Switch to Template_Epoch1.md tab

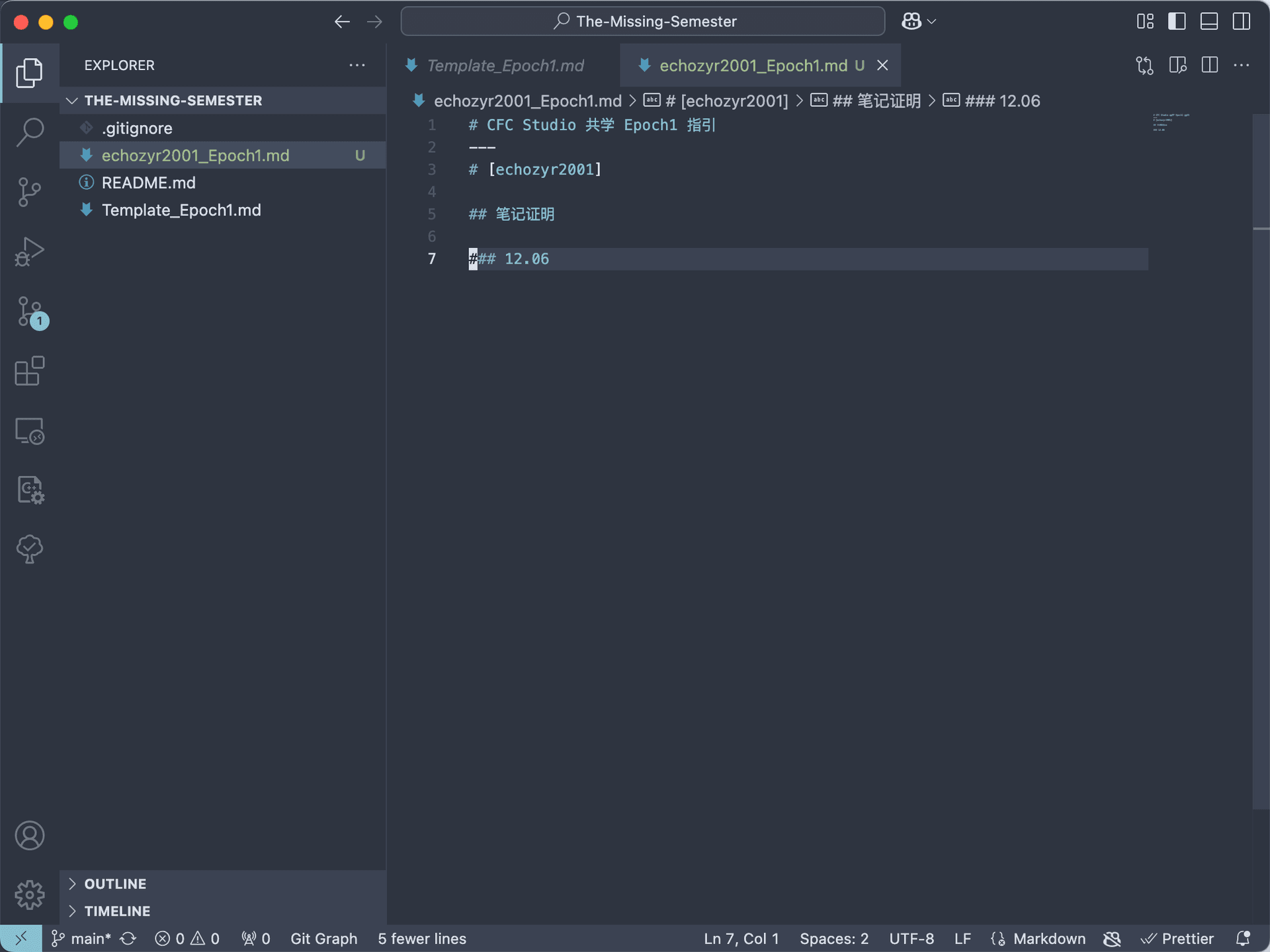(x=505, y=65)
